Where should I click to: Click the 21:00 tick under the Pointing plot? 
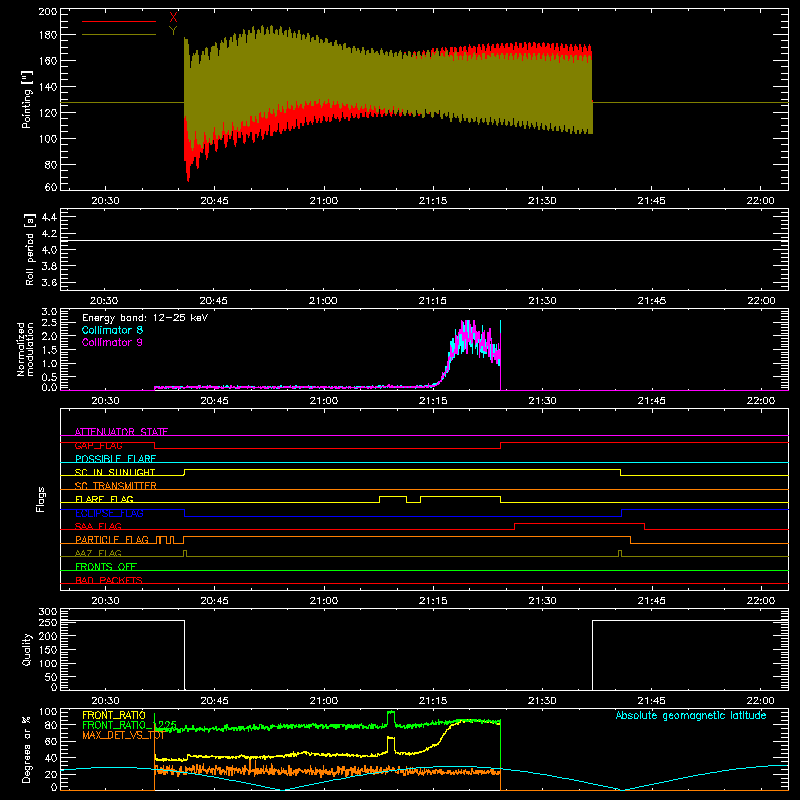[x=323, y=201]
